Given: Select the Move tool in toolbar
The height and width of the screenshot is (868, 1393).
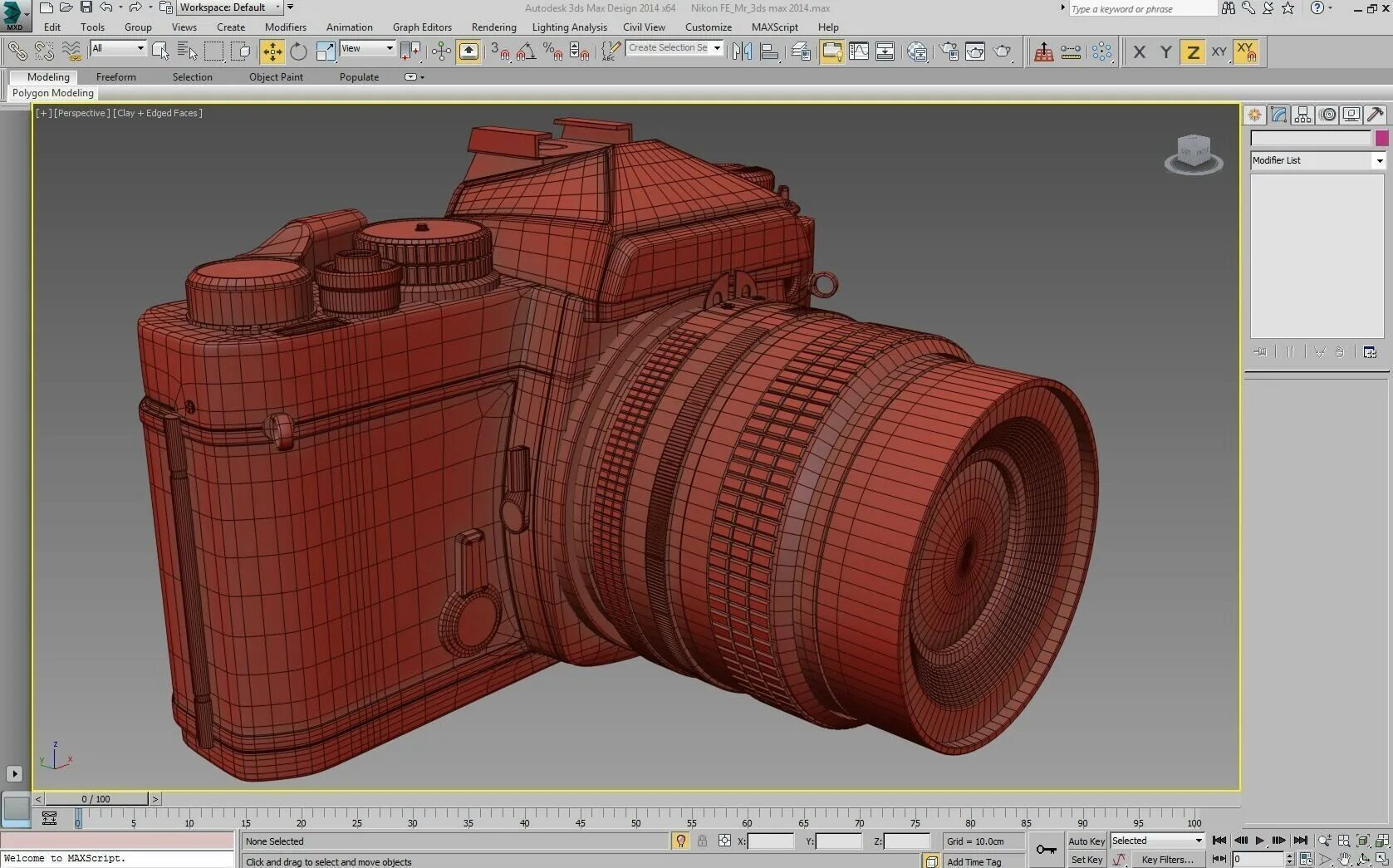Looking at the screenshot, I should coord(272,51).
